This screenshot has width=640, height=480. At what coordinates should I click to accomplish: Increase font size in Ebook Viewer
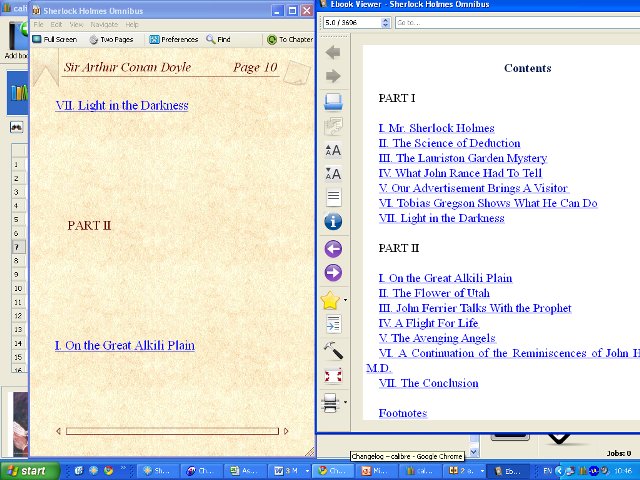pos(333,151)
